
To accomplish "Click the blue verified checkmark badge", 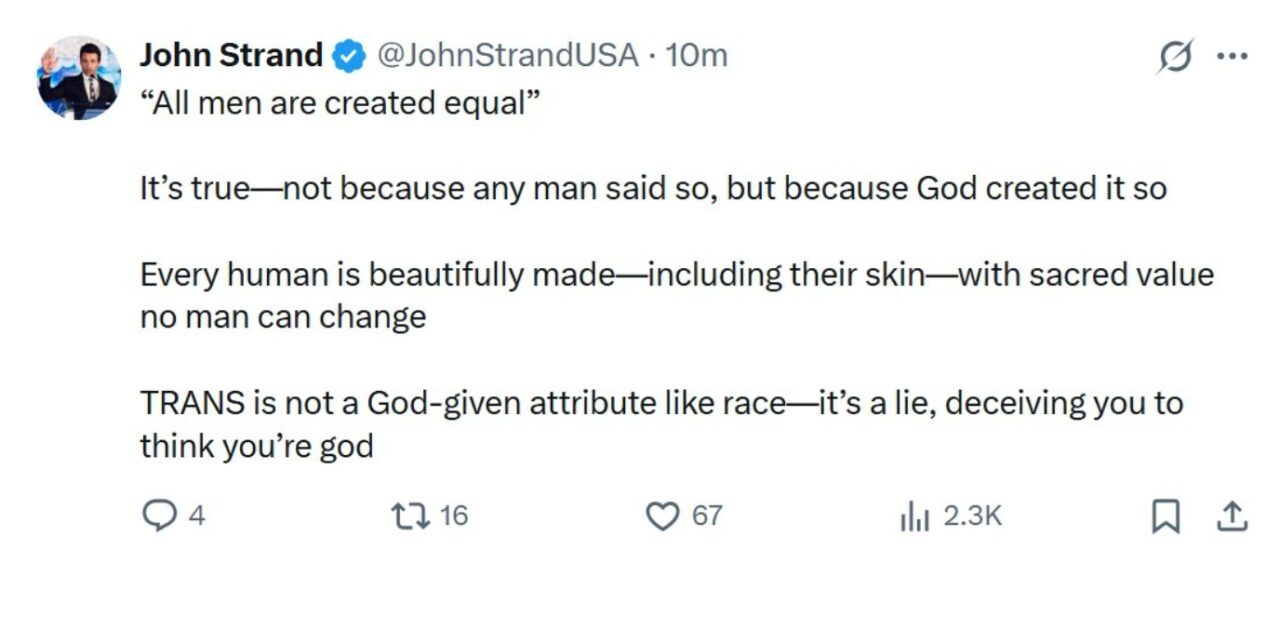I will pyautogui.click(x=347, y=56).
